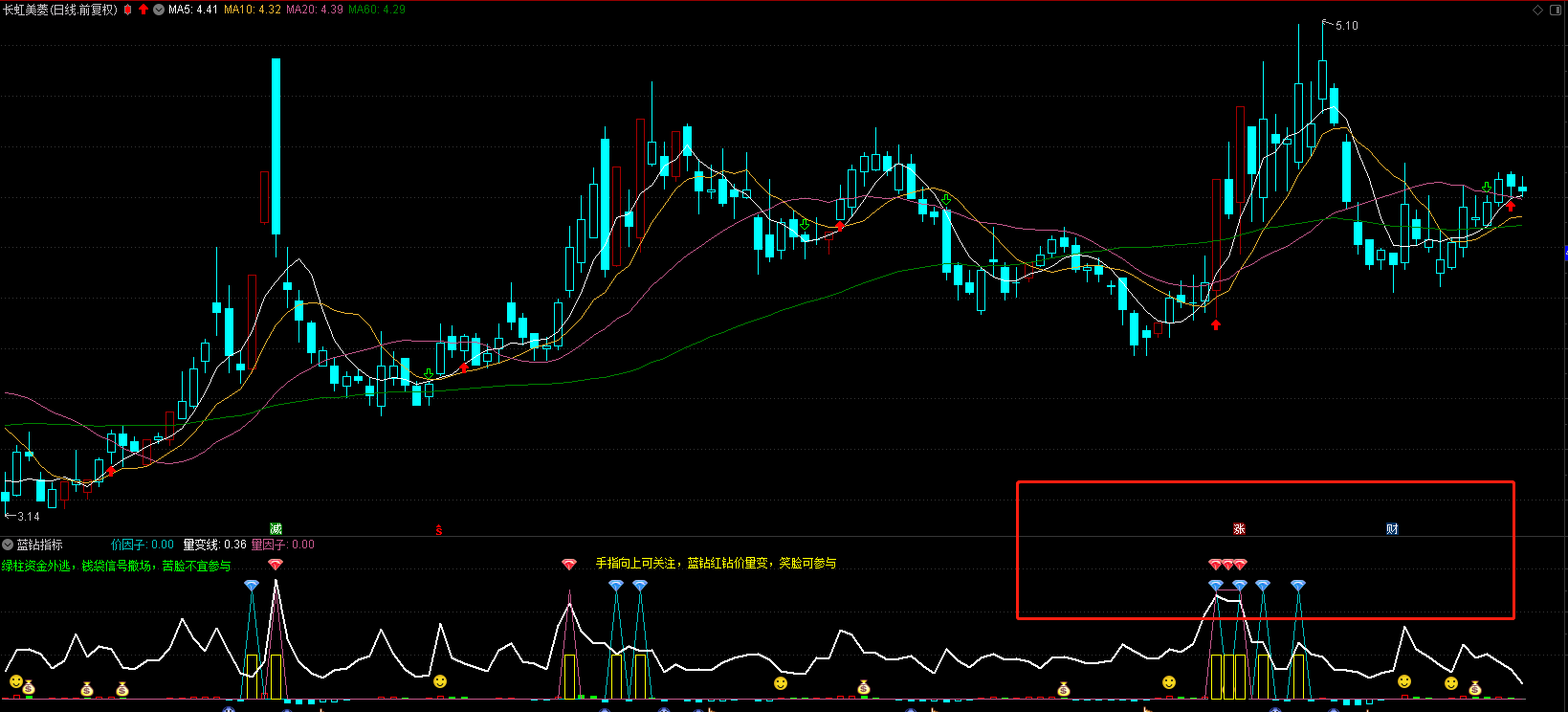Click the 蓝钻指标 indicator name

(x=39, y=545)
